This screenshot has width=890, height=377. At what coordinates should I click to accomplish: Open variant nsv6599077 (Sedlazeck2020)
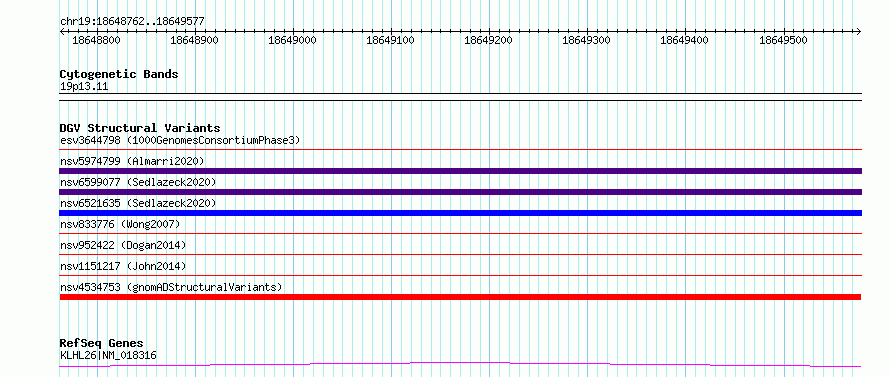(138, 182)
